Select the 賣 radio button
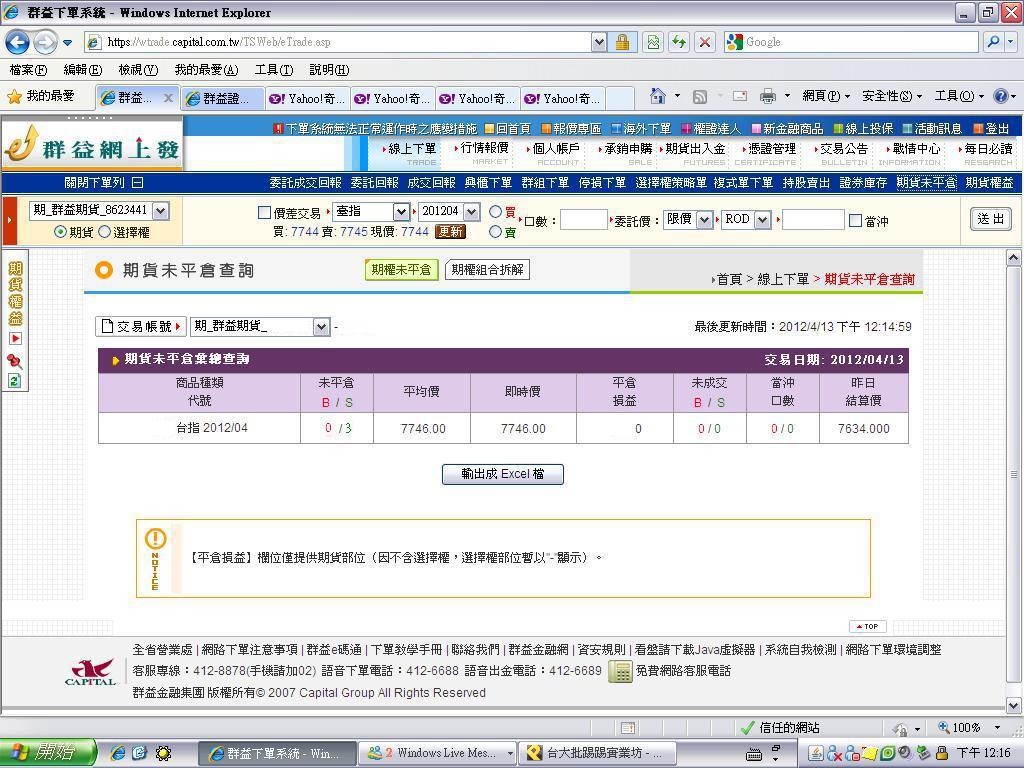The width and height of the screenshot is (1024, 768). [495, 231]
